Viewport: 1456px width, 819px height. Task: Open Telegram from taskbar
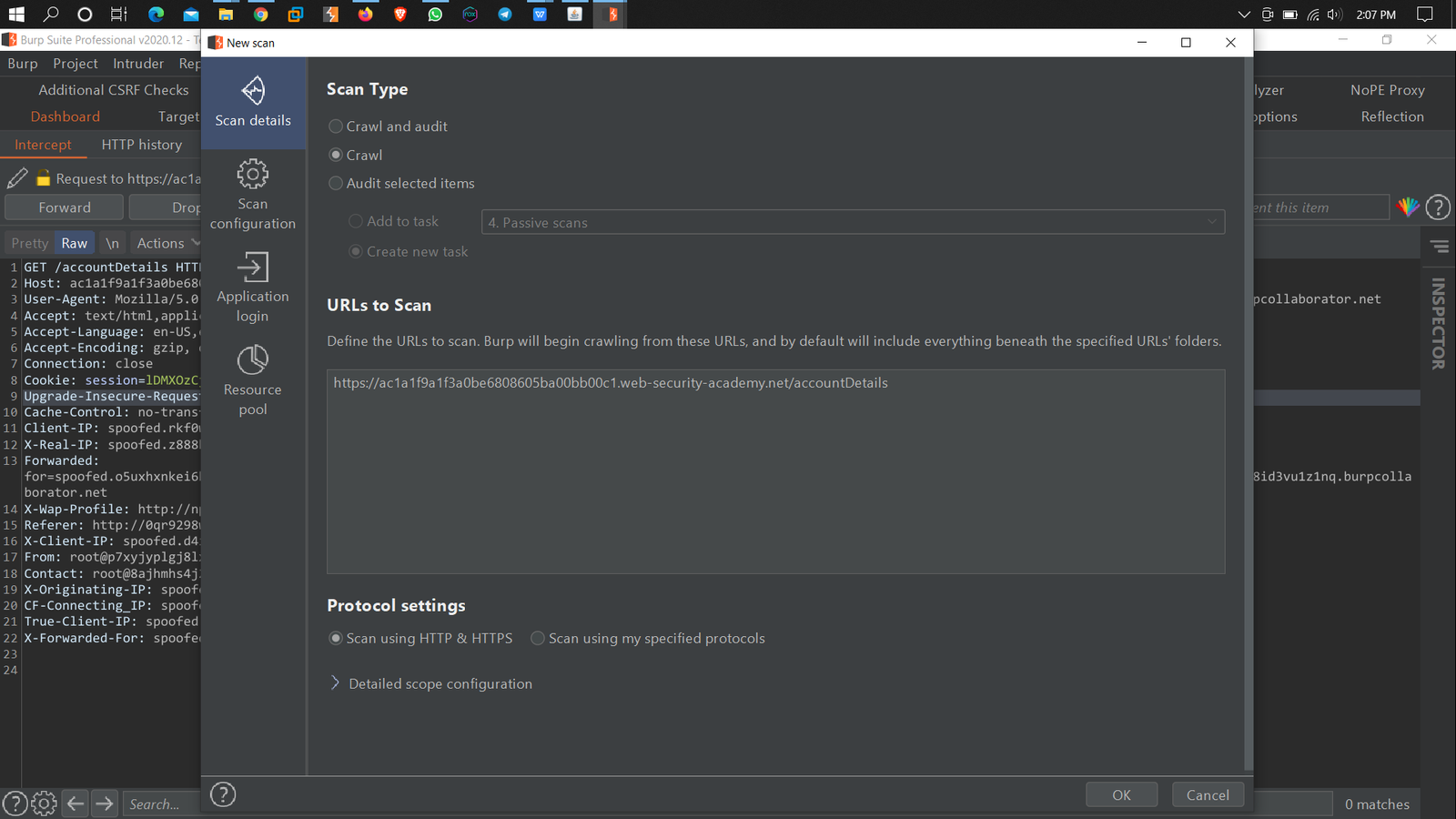point(505,14)
